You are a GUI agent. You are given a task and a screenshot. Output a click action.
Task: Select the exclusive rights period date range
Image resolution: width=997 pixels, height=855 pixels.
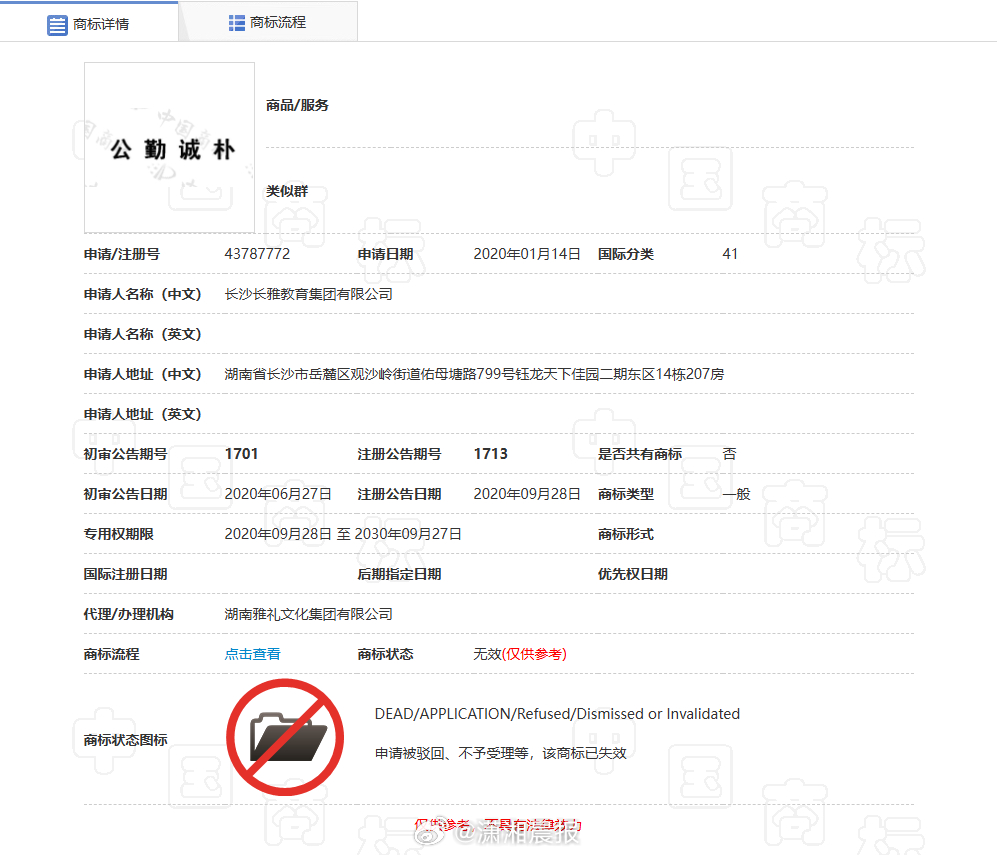[x=343, y=534]
